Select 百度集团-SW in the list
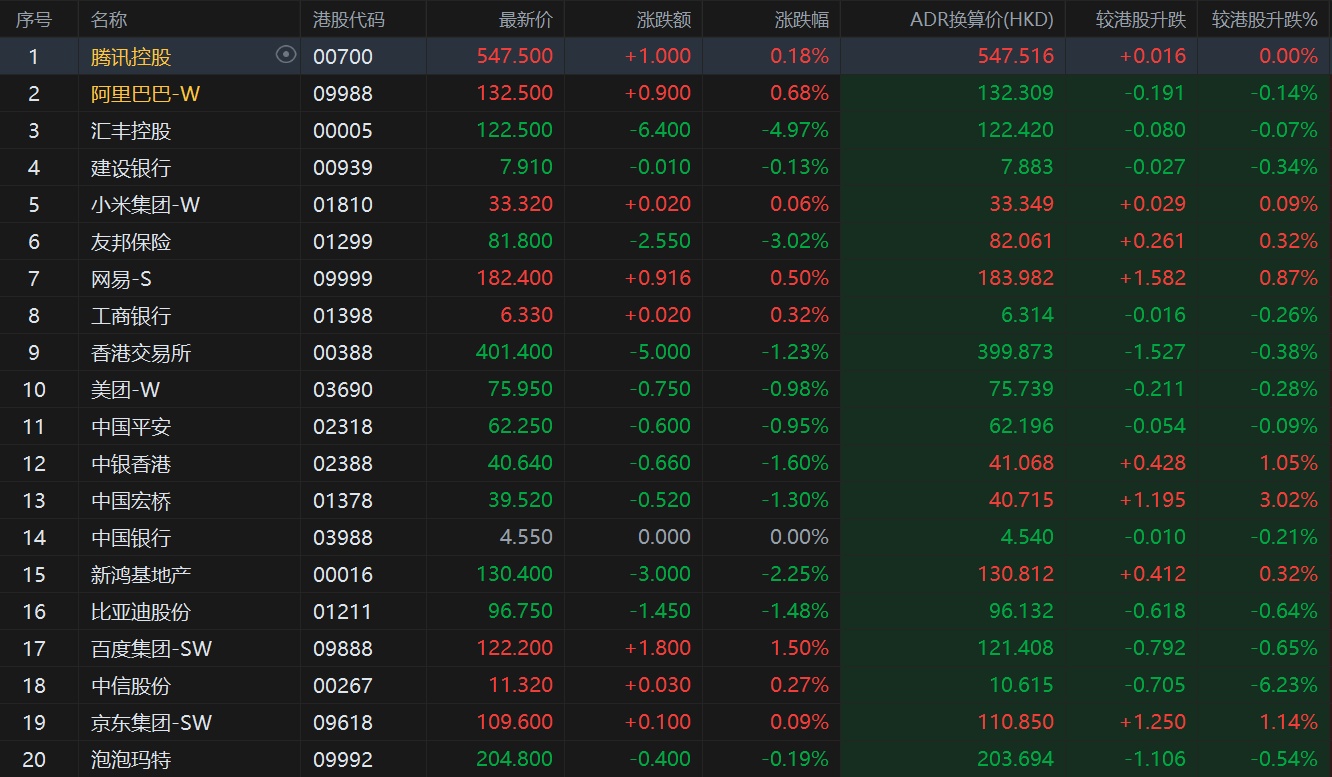Viewport: 1332px width, 777px height. [x=151, y=648]
